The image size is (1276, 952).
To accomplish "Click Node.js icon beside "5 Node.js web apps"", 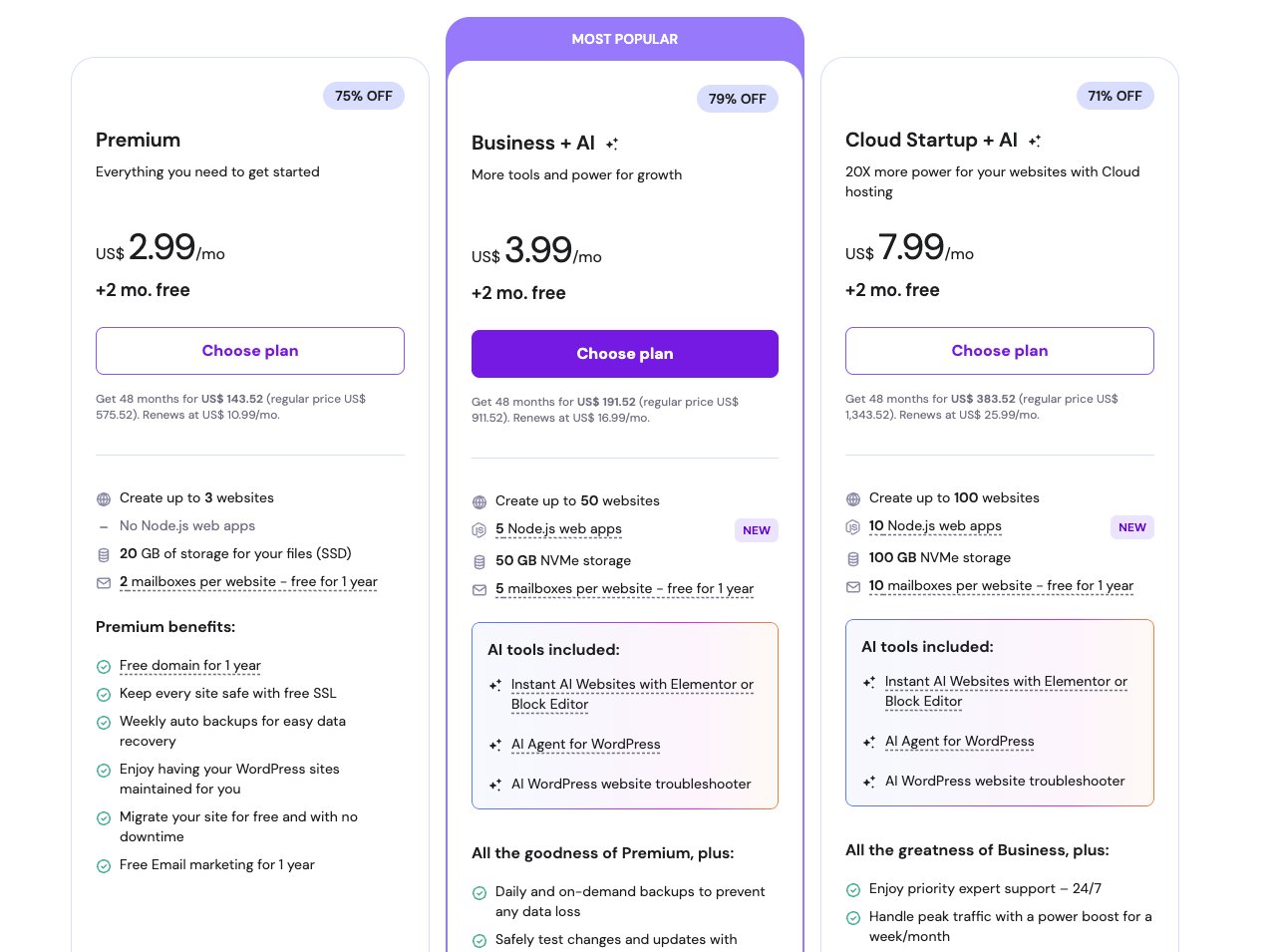I will (479, 530).
